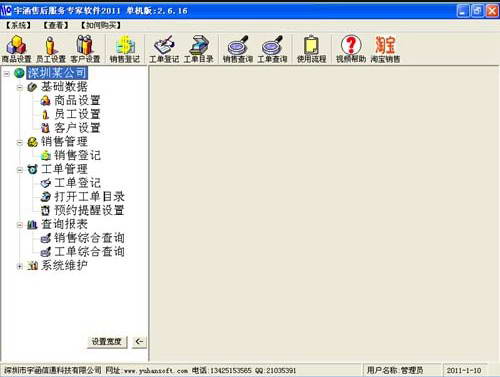
Task: Click the icon beside 销售管理 node
Action: click(x=32, y=142)
